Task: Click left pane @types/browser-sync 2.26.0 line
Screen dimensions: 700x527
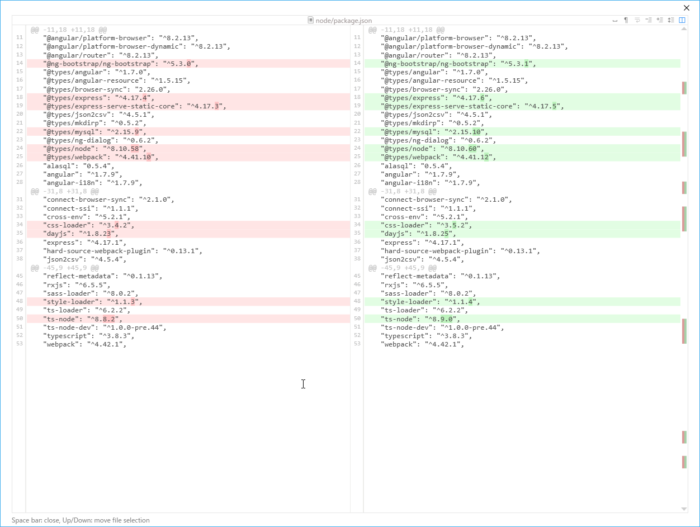Action: pos(107,89)
